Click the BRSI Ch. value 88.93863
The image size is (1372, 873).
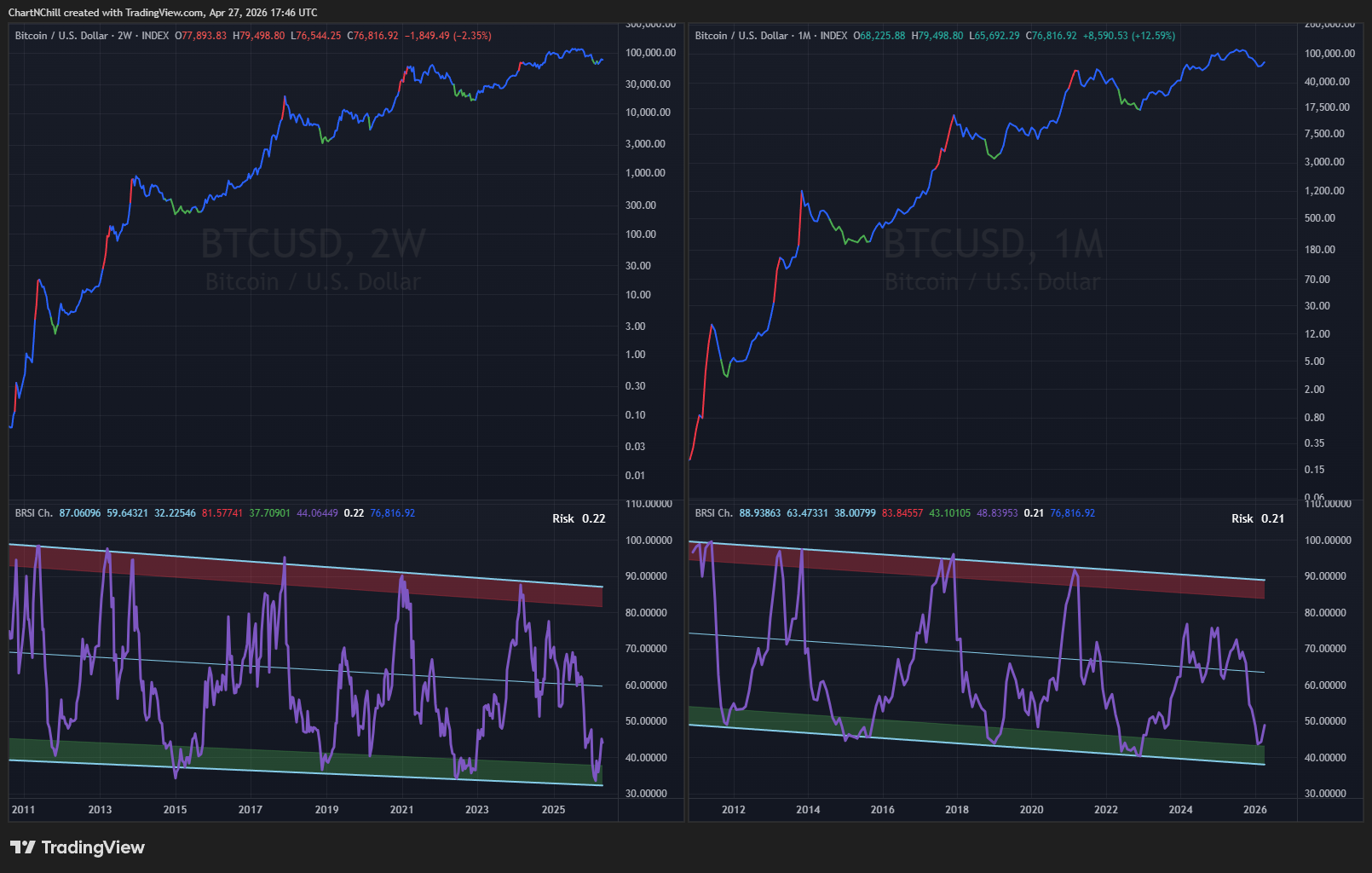point(760,513)
